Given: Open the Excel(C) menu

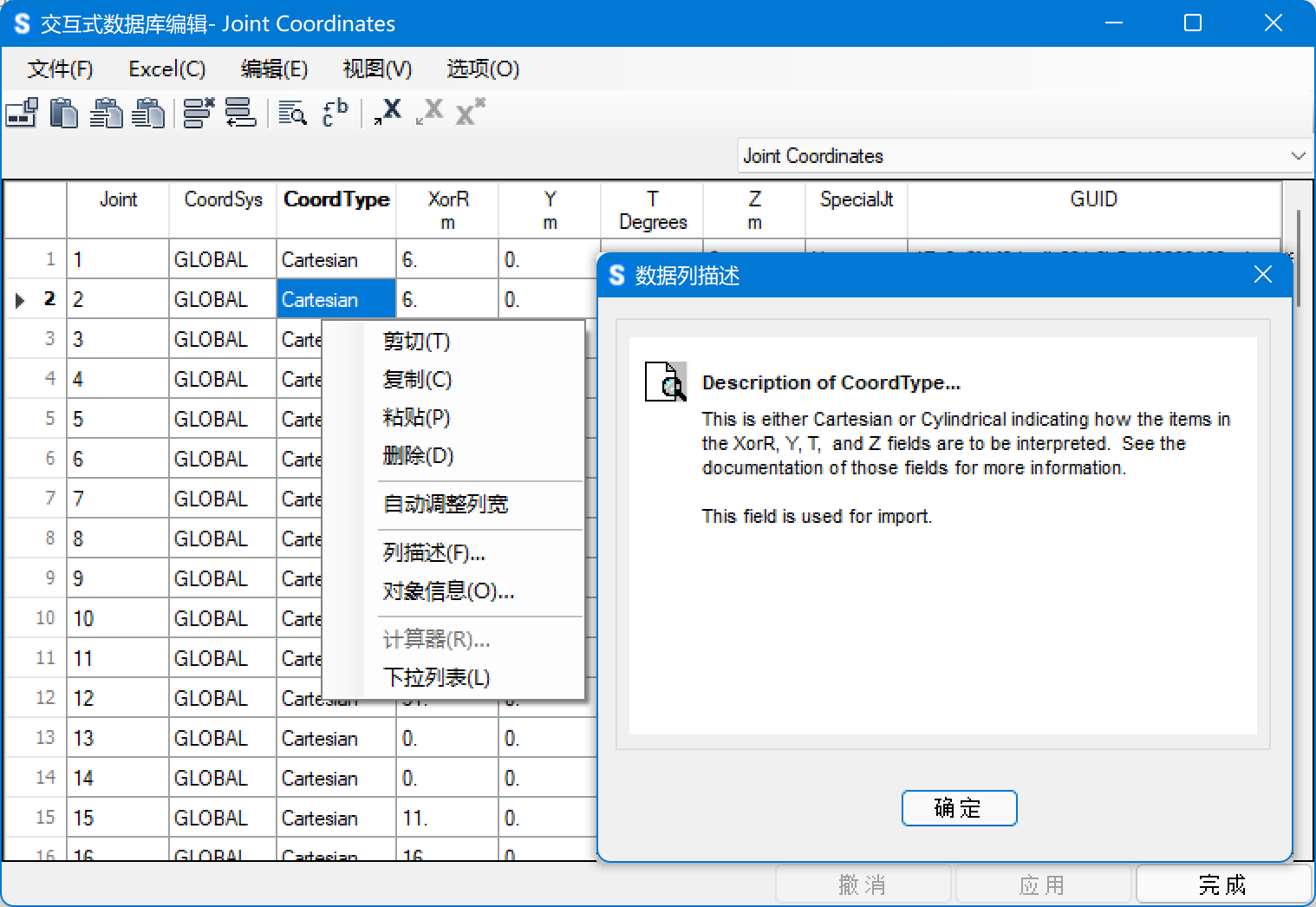Looking at the screenshot, I should tap(166, 69).
